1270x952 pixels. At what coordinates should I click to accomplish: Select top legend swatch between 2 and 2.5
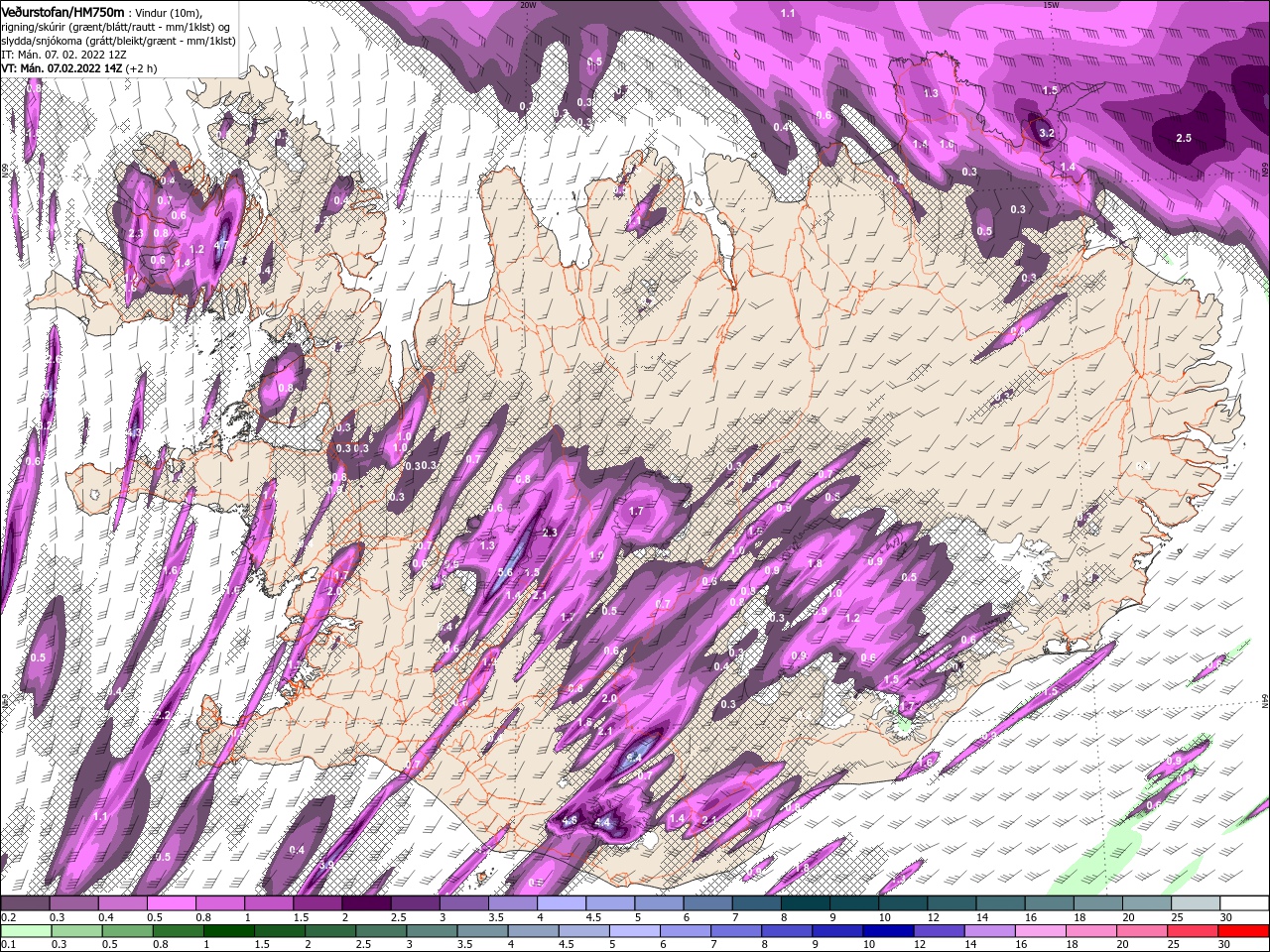point(366,903)
